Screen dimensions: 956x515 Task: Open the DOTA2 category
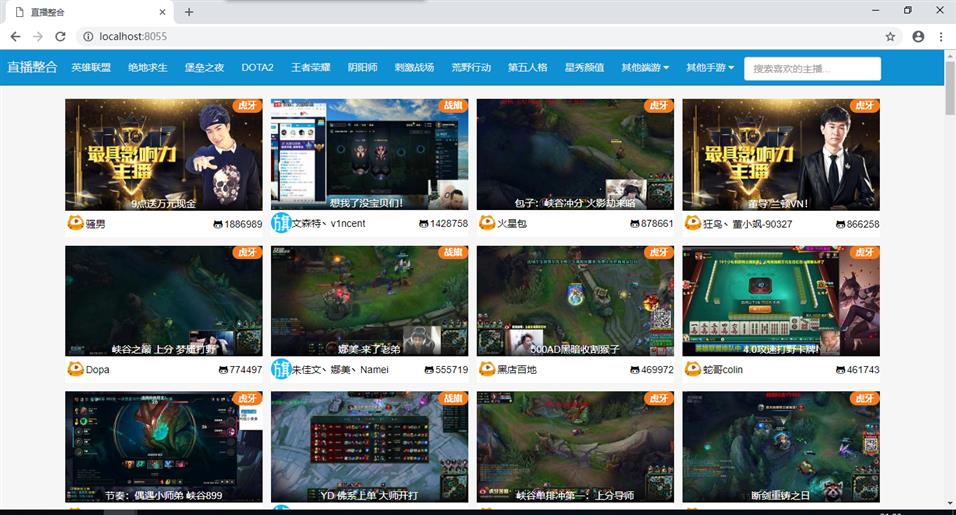coord(257,68)
